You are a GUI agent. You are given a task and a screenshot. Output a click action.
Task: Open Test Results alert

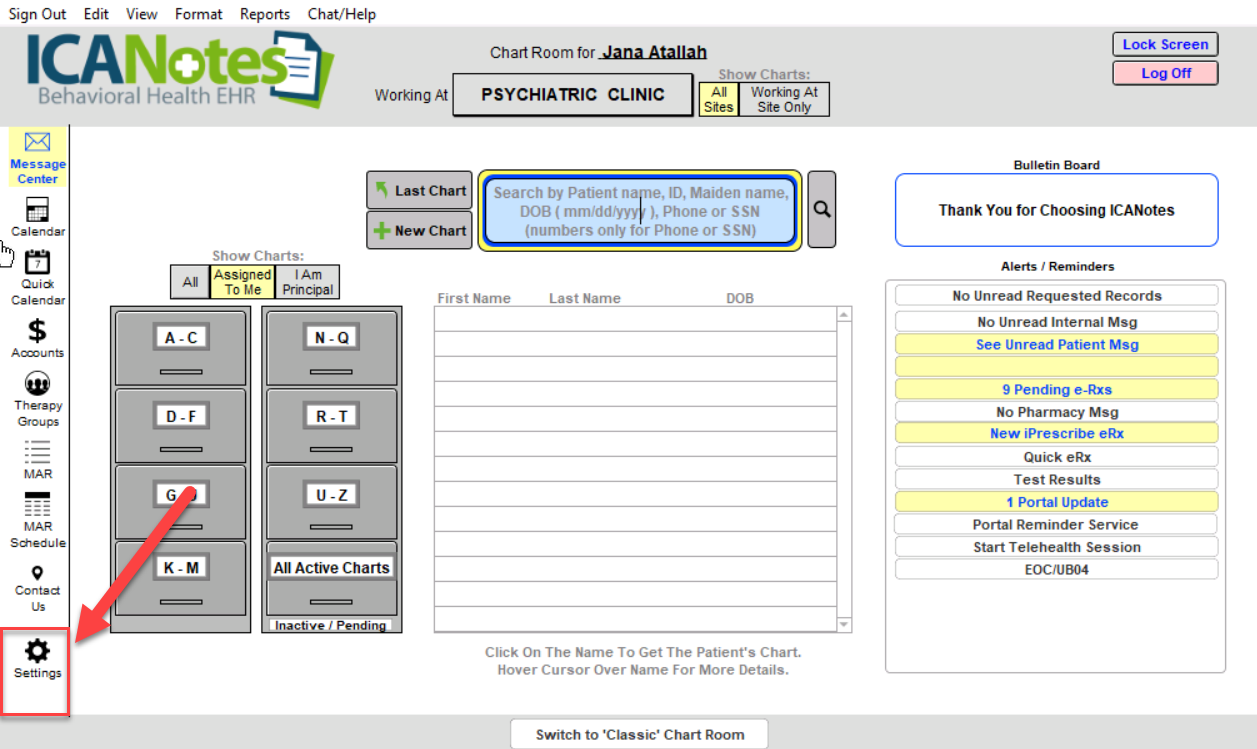pyautogui.click(x=1057, y=480)
